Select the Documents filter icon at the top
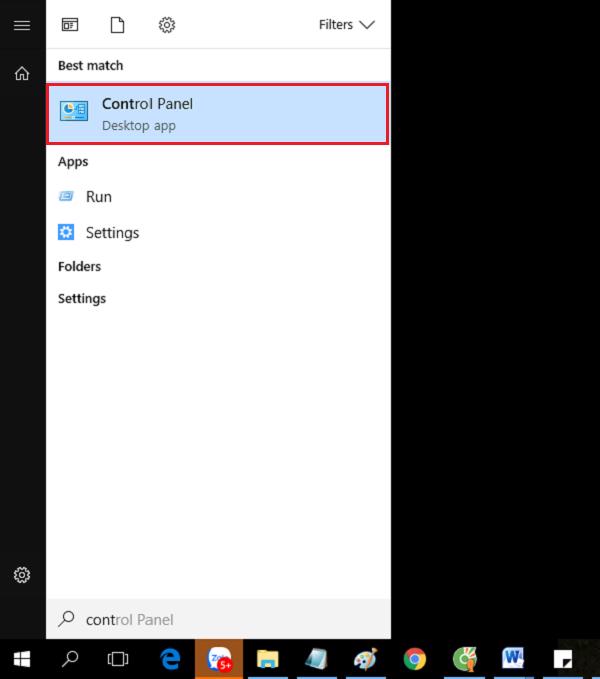The image size is (600, 679). pyautogui.click(x=118, y=24)
